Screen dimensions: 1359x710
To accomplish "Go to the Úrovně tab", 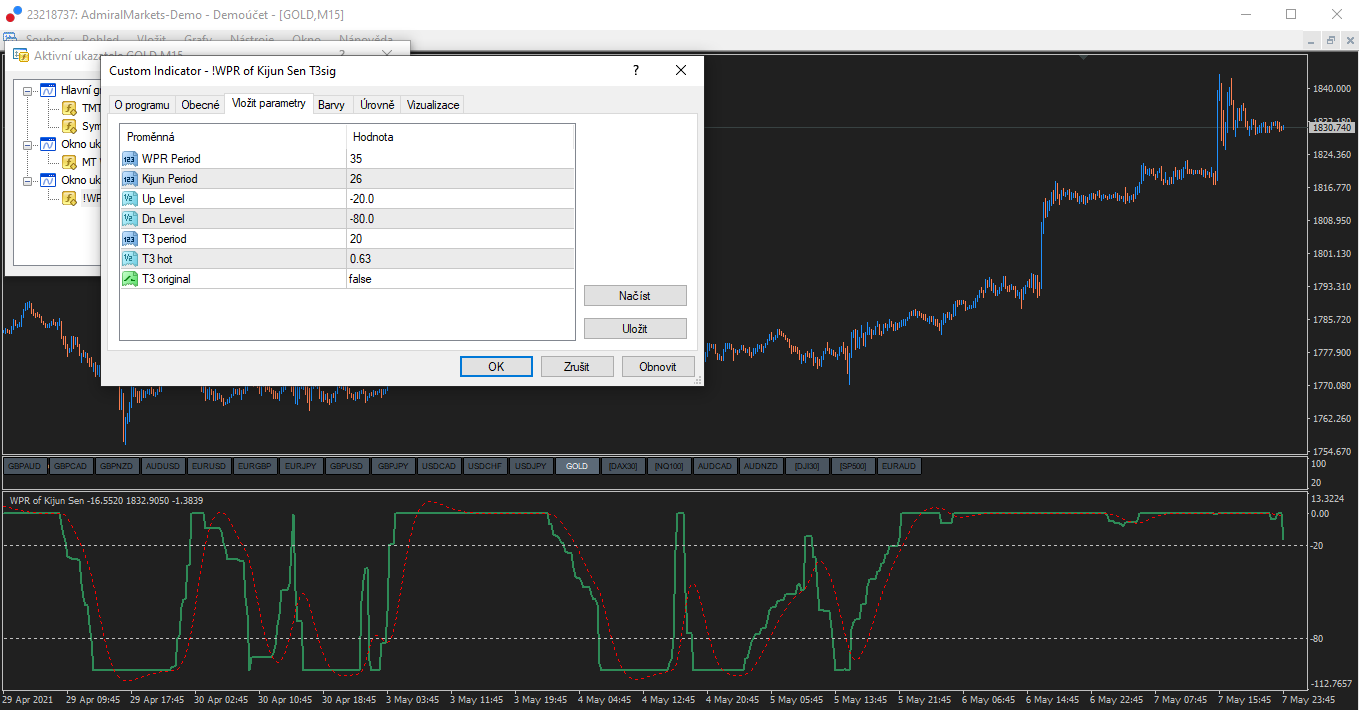I will pyautogui.click(x=377, y=105).
